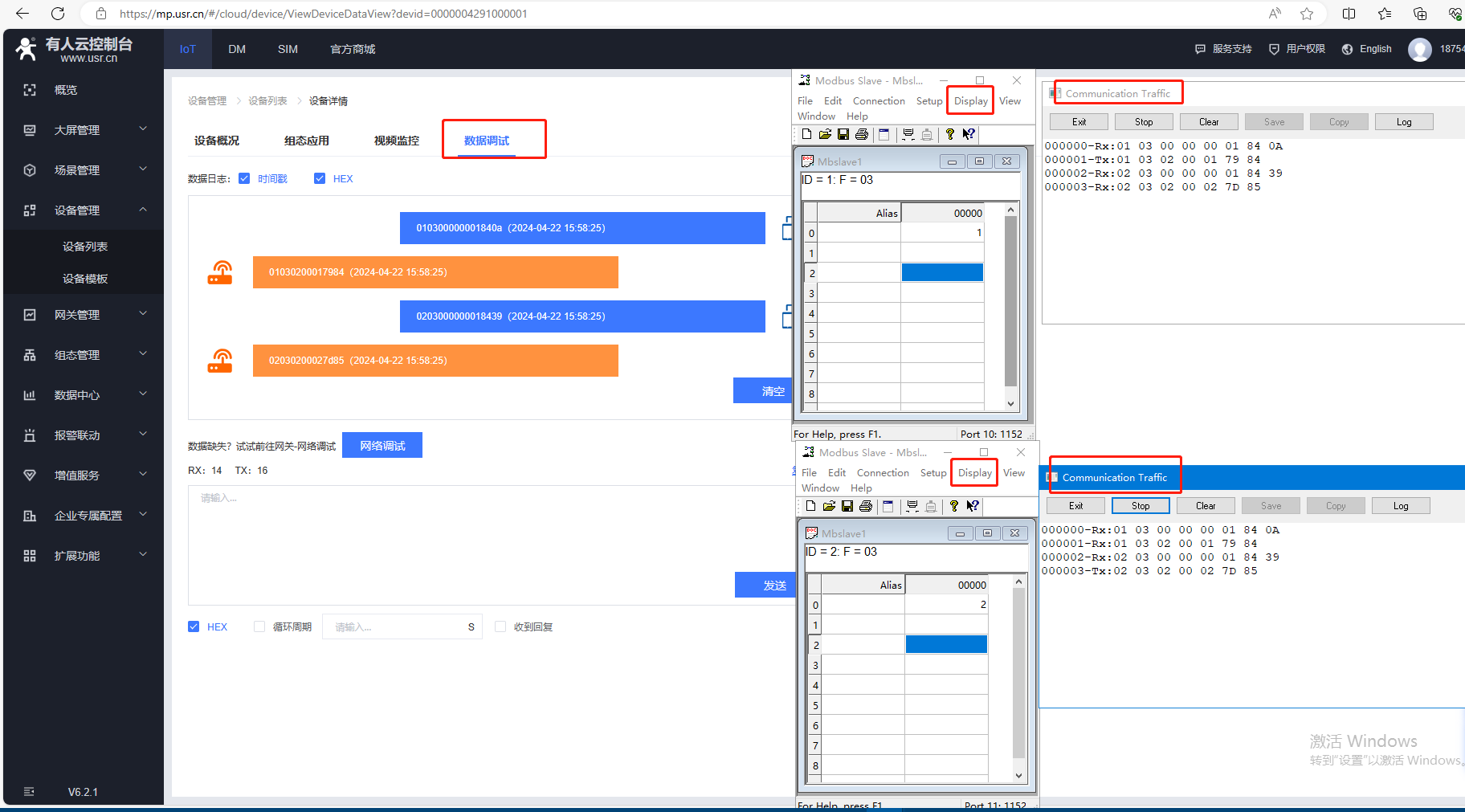1465x812 pixels.
Task: Click the user avatar icon in header
Action: tap(1419, 49)
